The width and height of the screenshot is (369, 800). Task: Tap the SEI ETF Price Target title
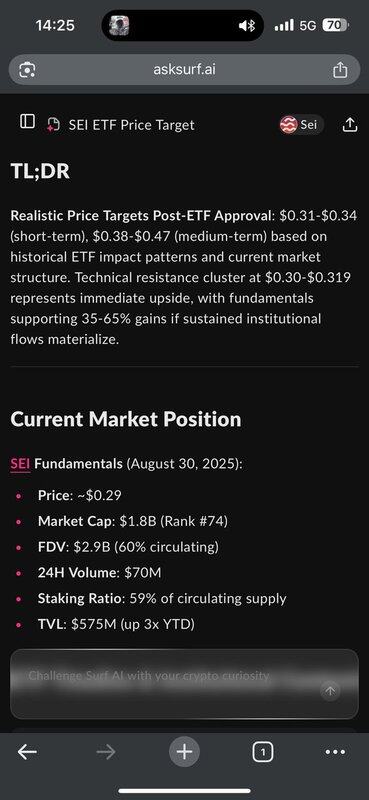[132, 125]
